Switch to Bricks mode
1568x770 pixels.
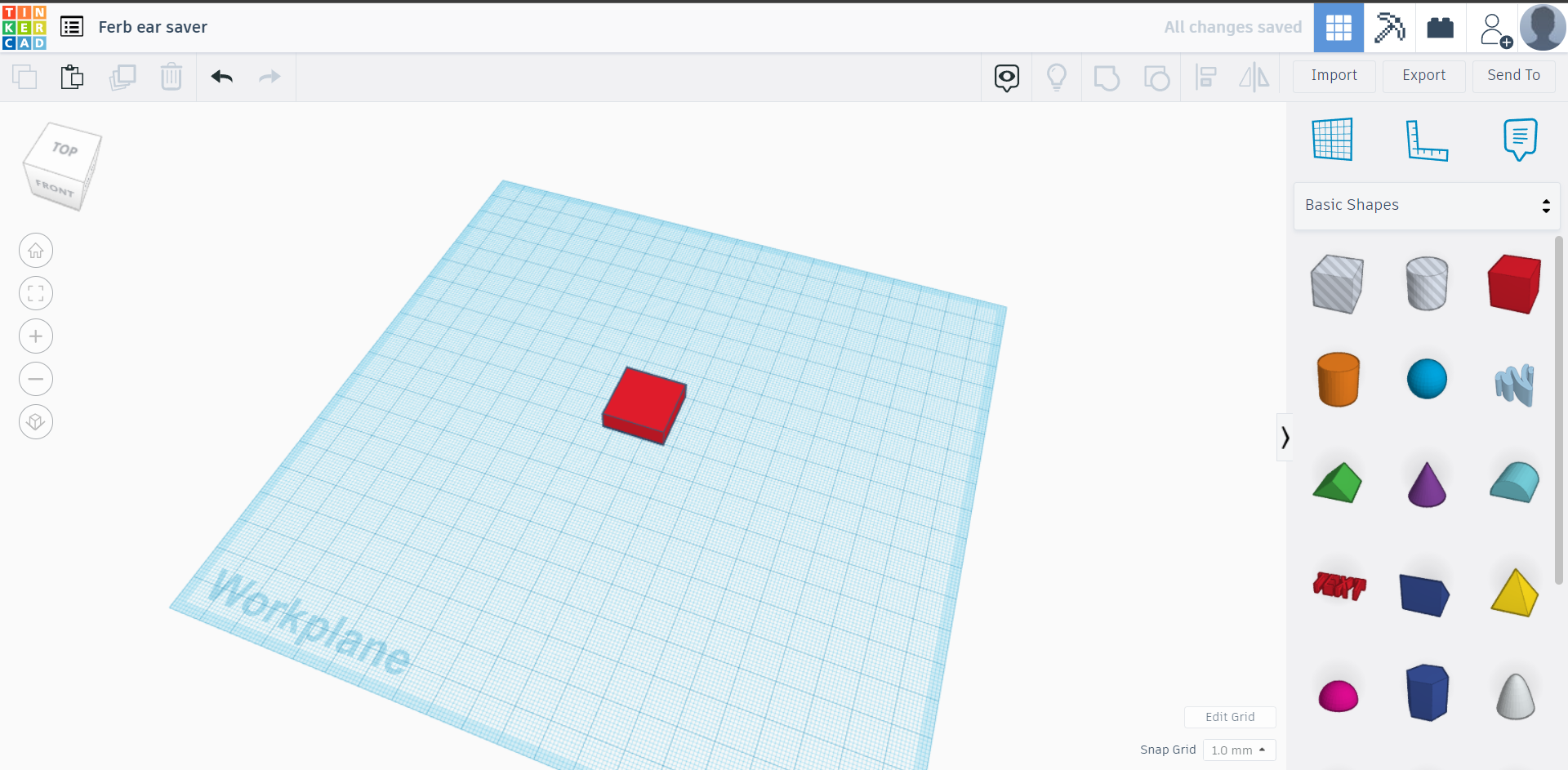1440,27
